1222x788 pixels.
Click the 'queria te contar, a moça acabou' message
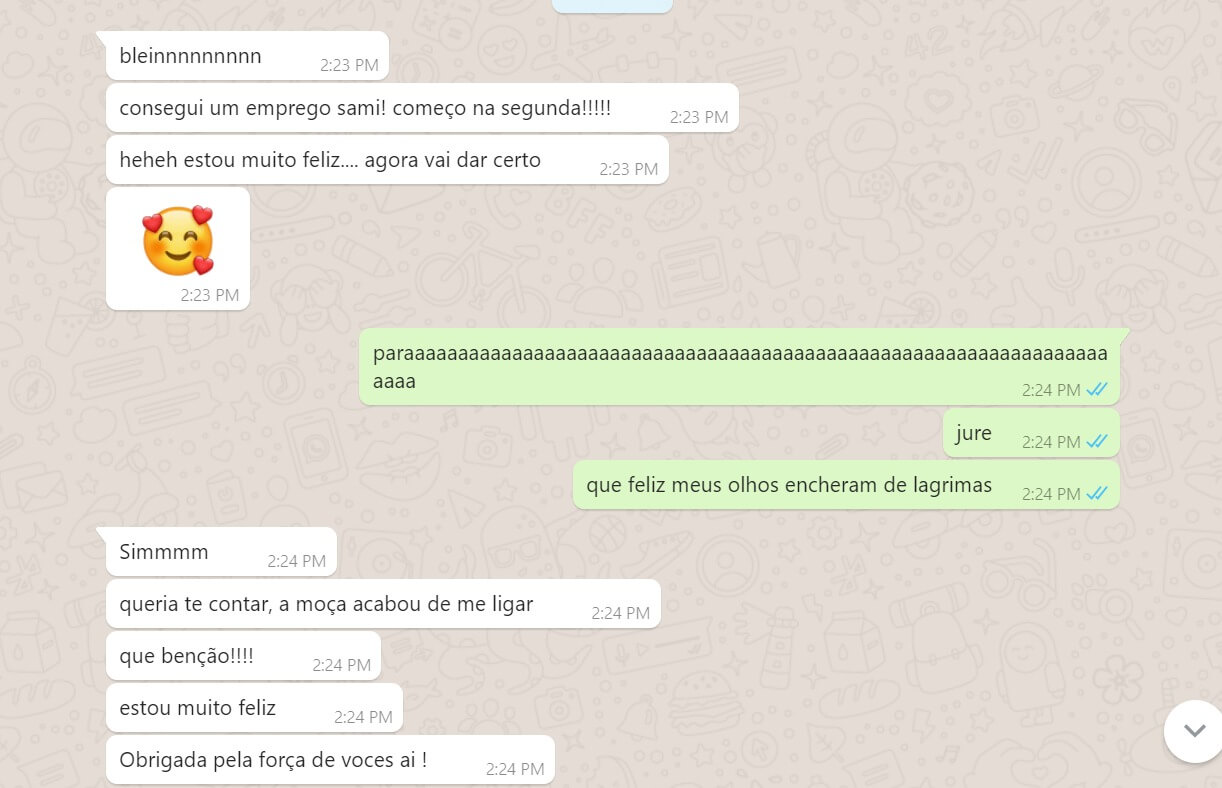[x=383, y=604]
